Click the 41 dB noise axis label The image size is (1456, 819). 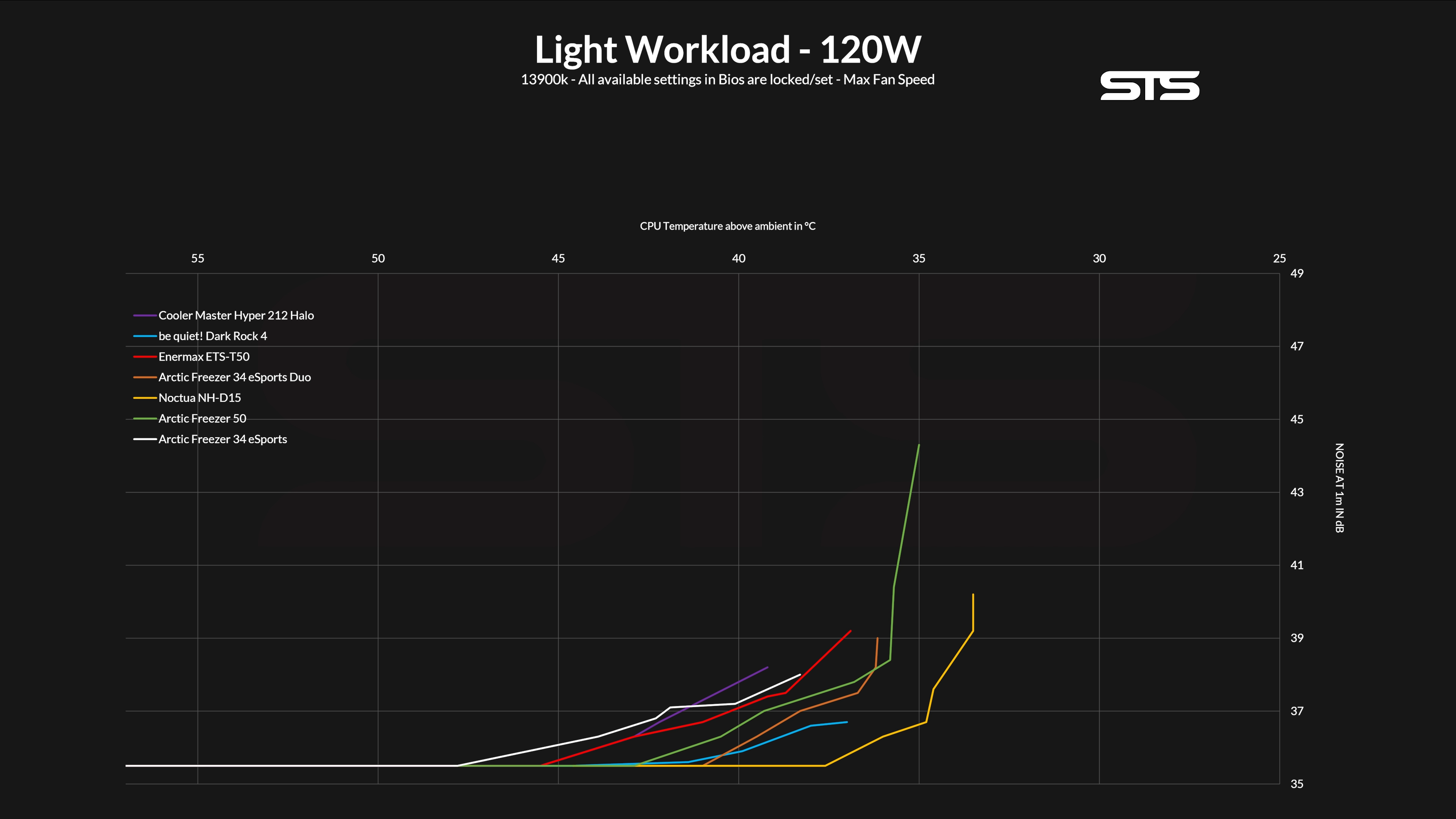[1297, 565]
